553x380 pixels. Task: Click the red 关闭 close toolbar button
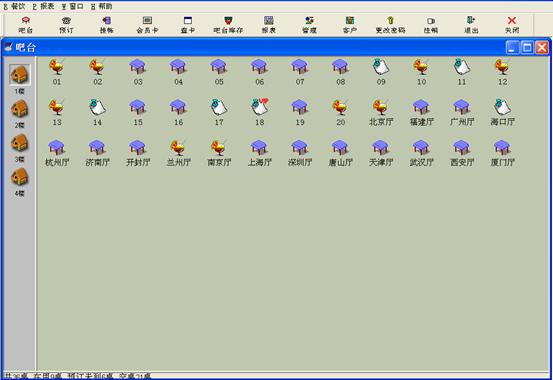[x=512, y=25]
